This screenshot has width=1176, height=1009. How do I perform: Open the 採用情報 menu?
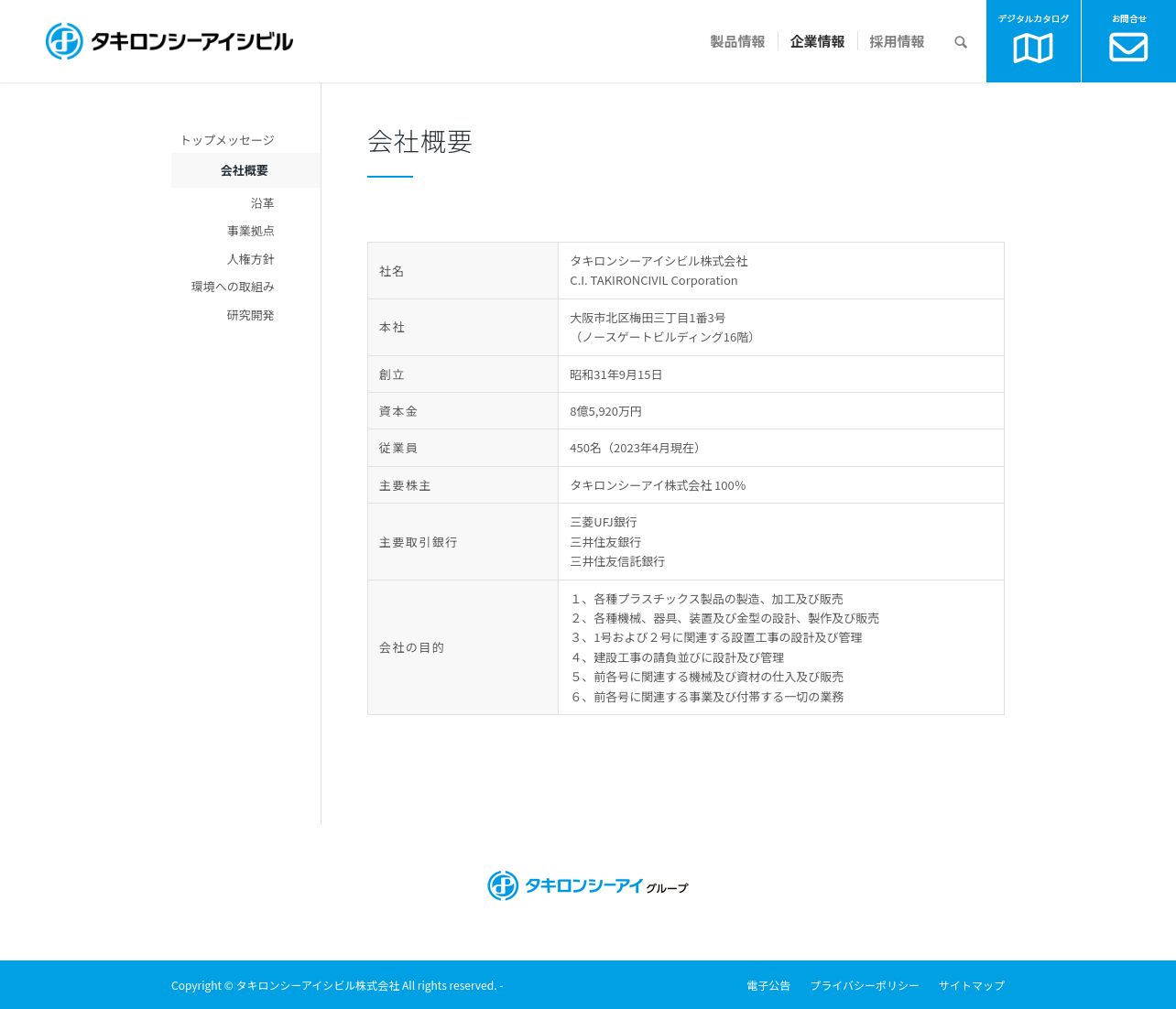click(x=897, y=41)
